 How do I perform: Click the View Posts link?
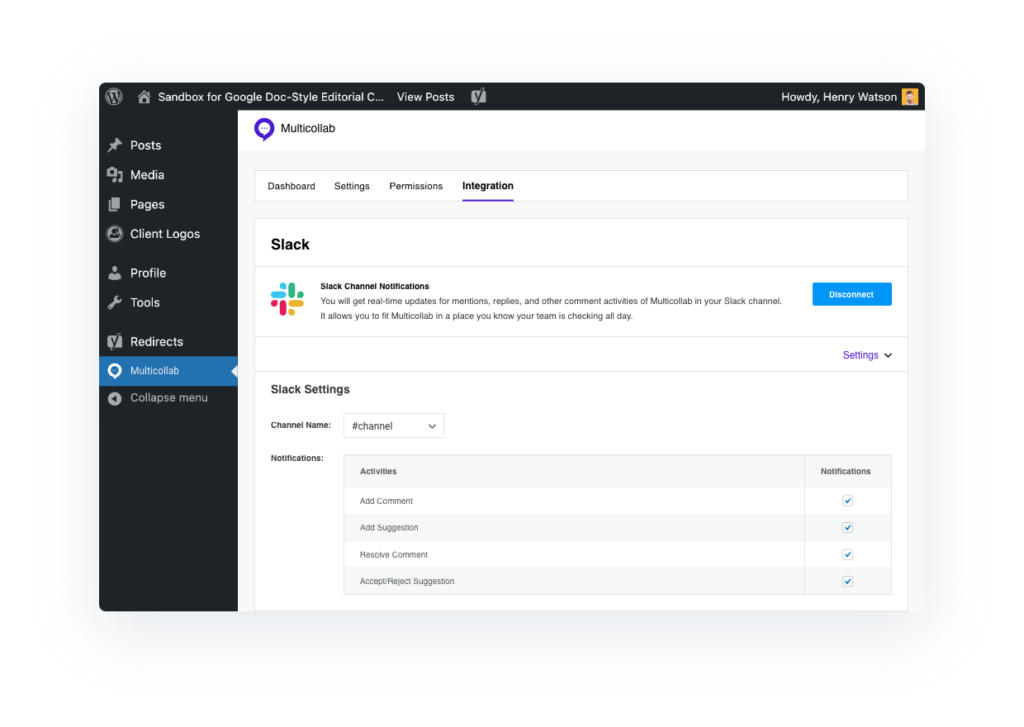coord(426,97)
